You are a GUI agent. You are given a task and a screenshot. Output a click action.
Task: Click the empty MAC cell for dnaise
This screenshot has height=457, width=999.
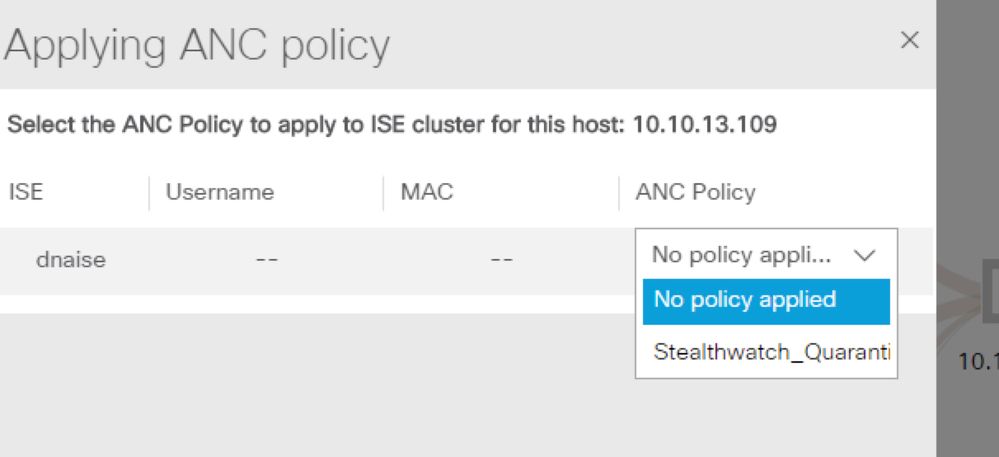[501, 260]
